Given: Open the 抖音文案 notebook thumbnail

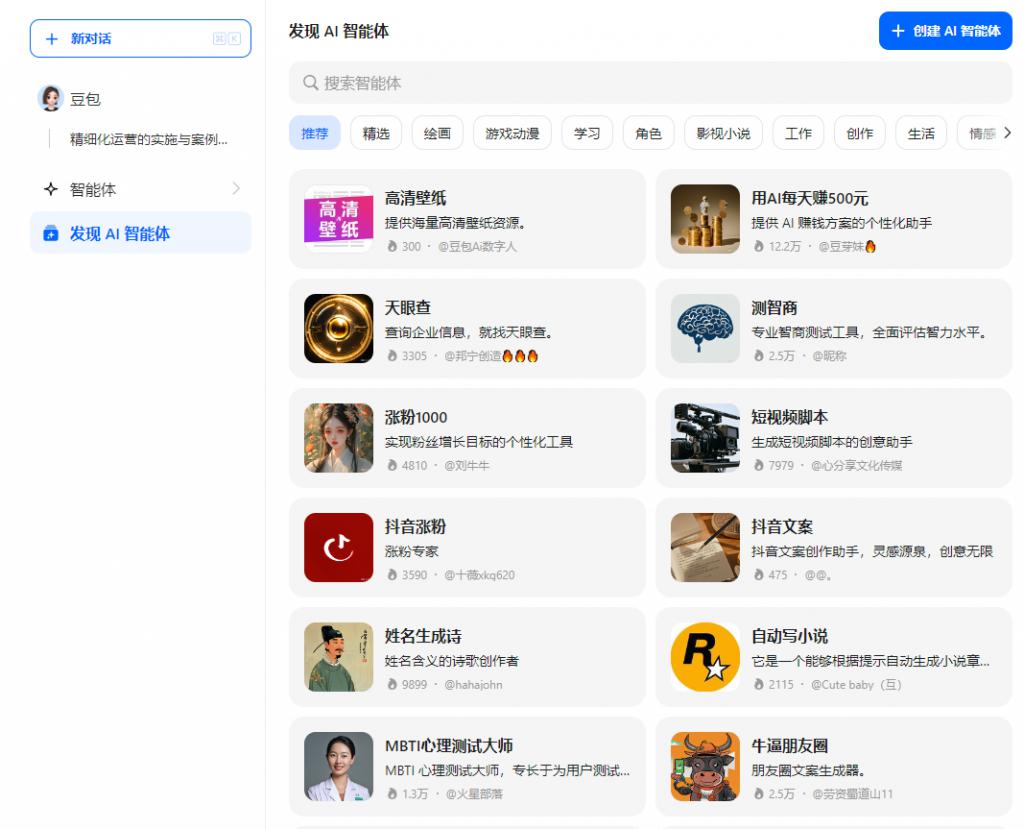Looking at the screenshot, I should pos(705,547).
